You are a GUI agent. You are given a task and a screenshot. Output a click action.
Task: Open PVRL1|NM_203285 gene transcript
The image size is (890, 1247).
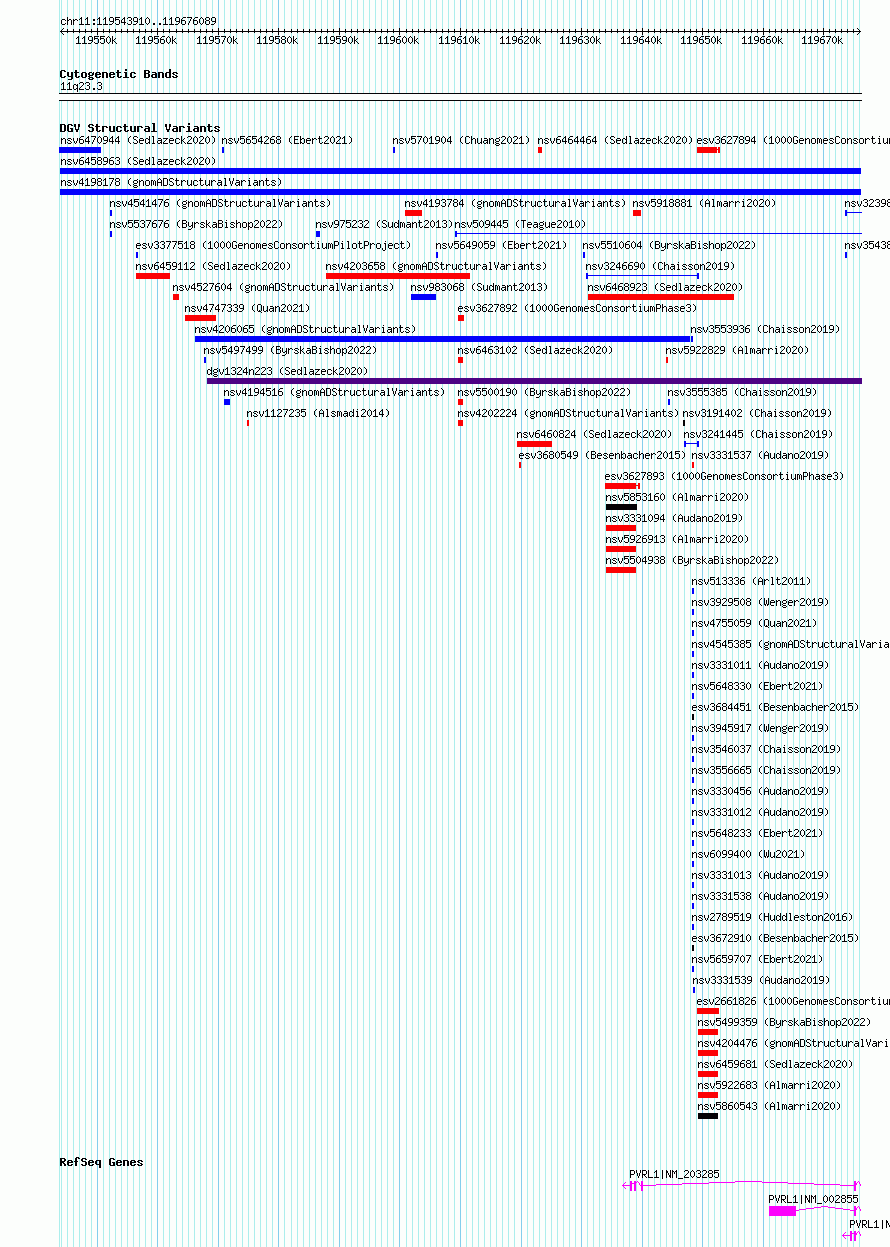(x=674, y=1174)
